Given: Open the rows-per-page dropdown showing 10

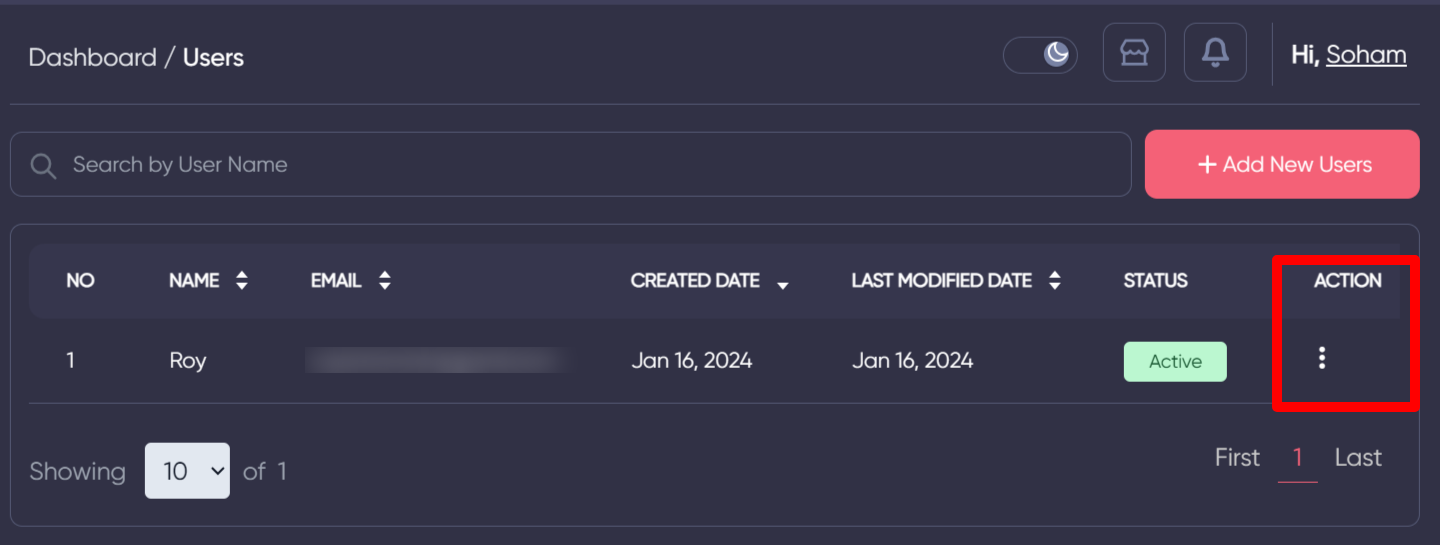Looking at the screenshot, I should [187, 471].
